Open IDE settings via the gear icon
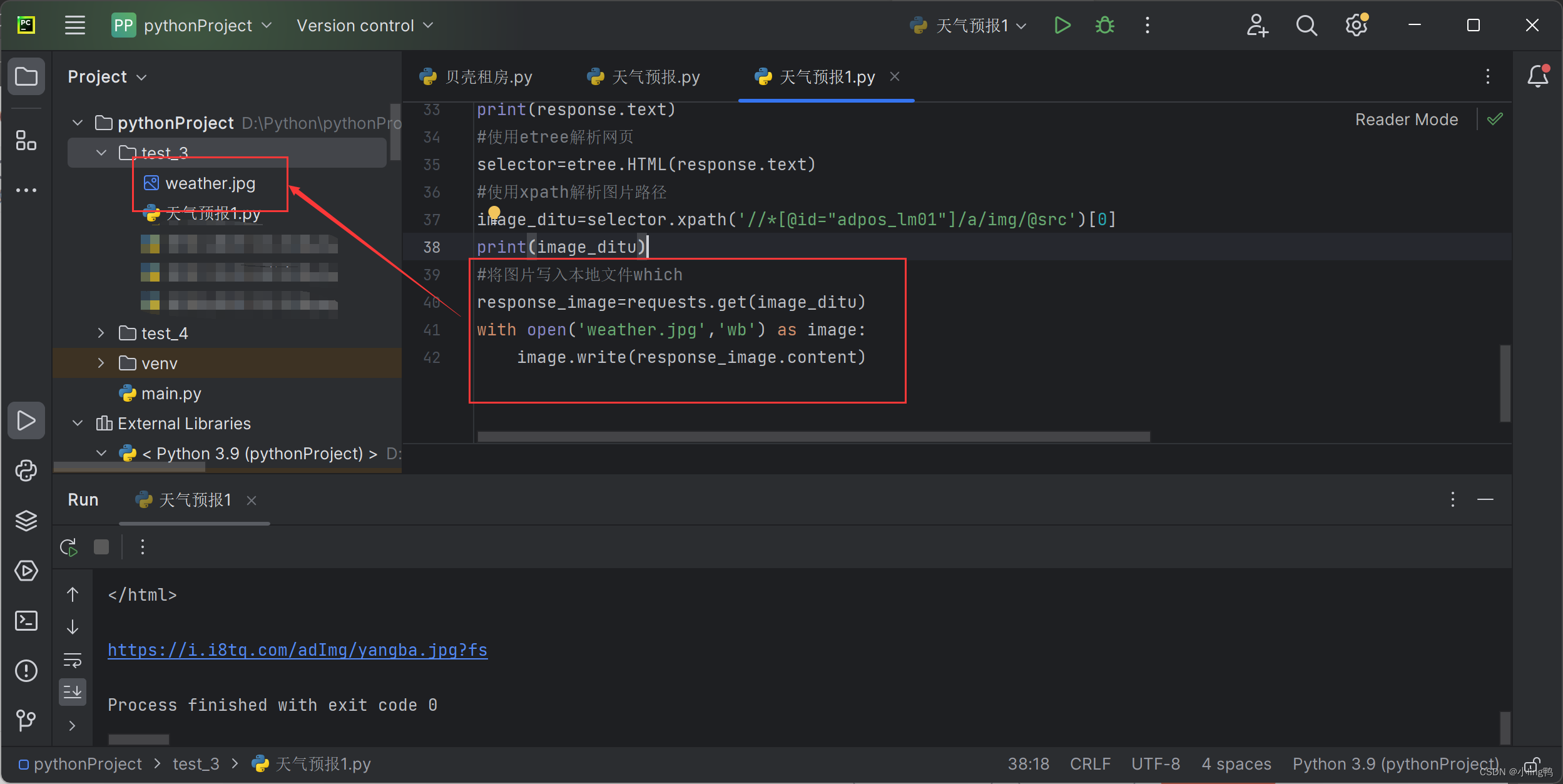The image size is (1563, 784). coord(1356,25)
